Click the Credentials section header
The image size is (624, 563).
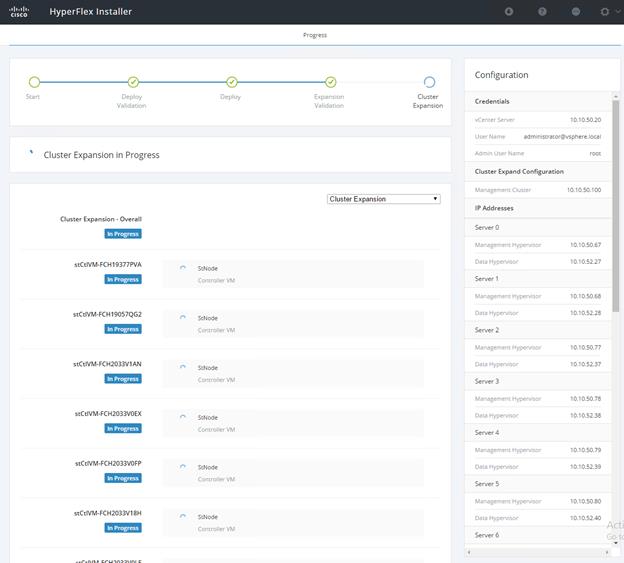point(538,101)
